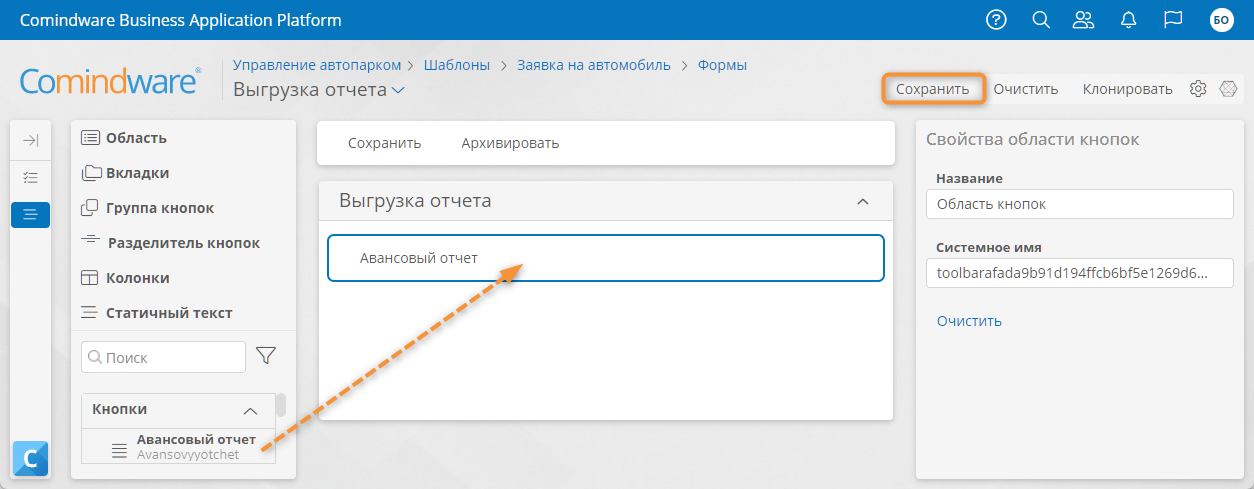Image resolution: width=1254 pixels, height=489 pixels.
Task: Click Avansovyyotchet system name text
Action: pyautogui.click(x=188, y=455)
